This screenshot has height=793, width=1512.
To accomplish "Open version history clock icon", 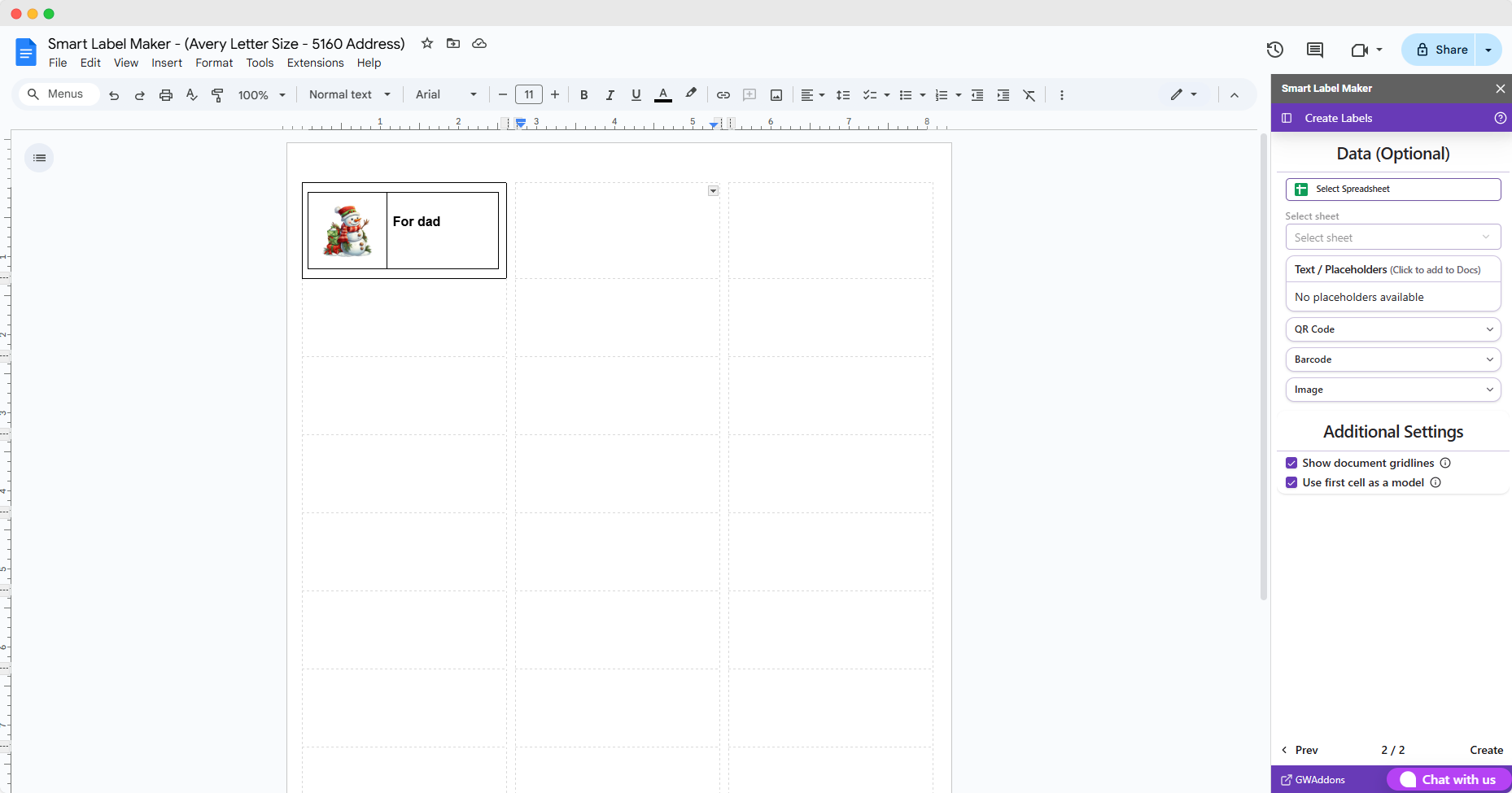I will [x=1275, y=50].
